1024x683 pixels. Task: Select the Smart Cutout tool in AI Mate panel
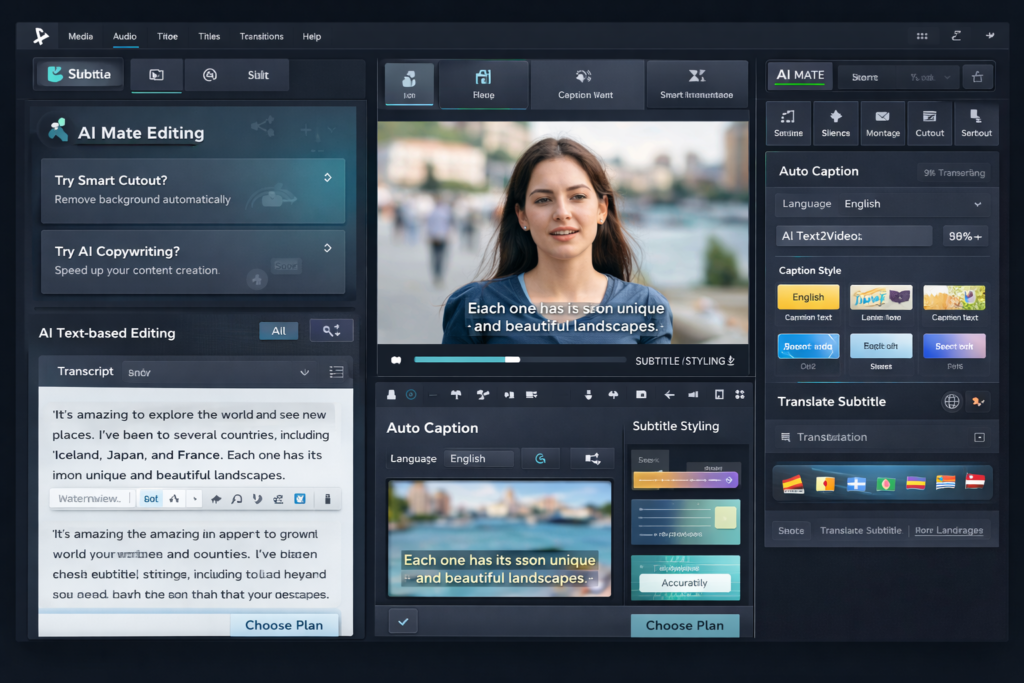(x=193, y=190)
